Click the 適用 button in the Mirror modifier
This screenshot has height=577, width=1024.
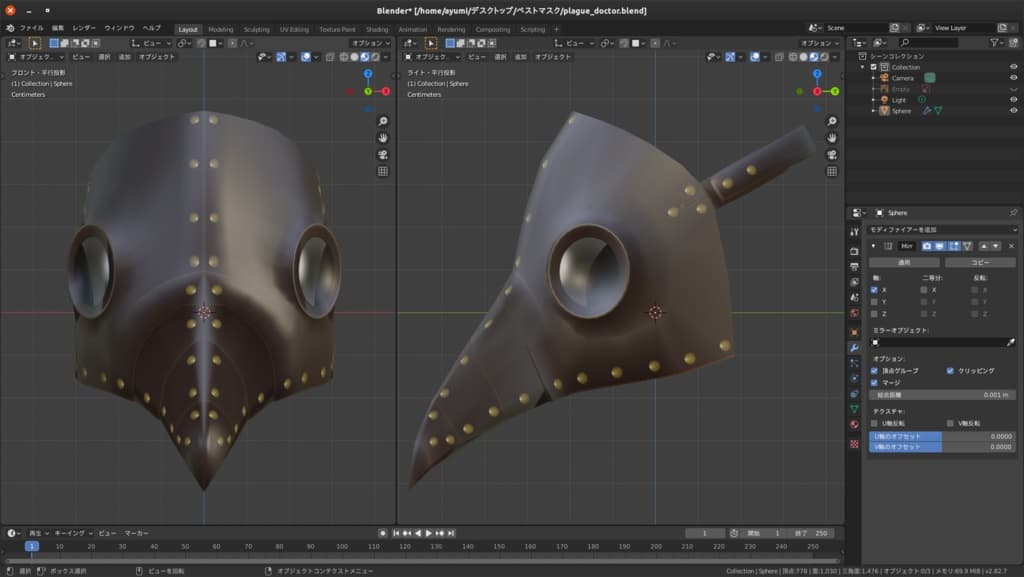pos(903,262)
